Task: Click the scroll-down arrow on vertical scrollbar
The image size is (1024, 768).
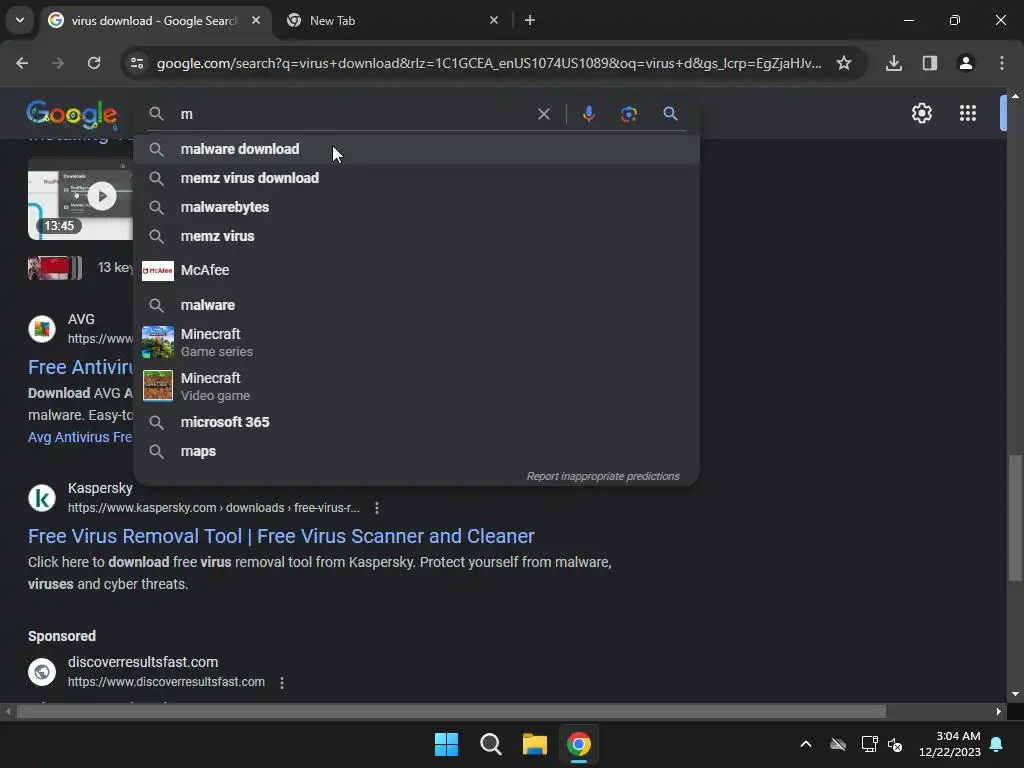Action: 1015,694
